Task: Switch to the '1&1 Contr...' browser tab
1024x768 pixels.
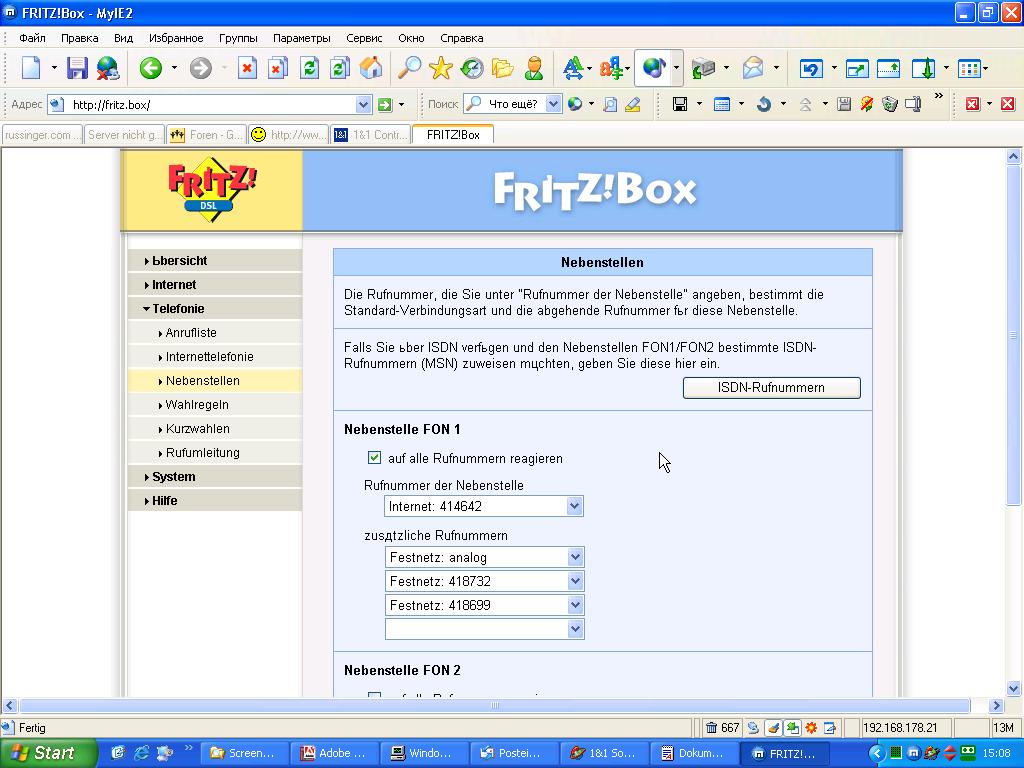Action: (x=371, y=135)
